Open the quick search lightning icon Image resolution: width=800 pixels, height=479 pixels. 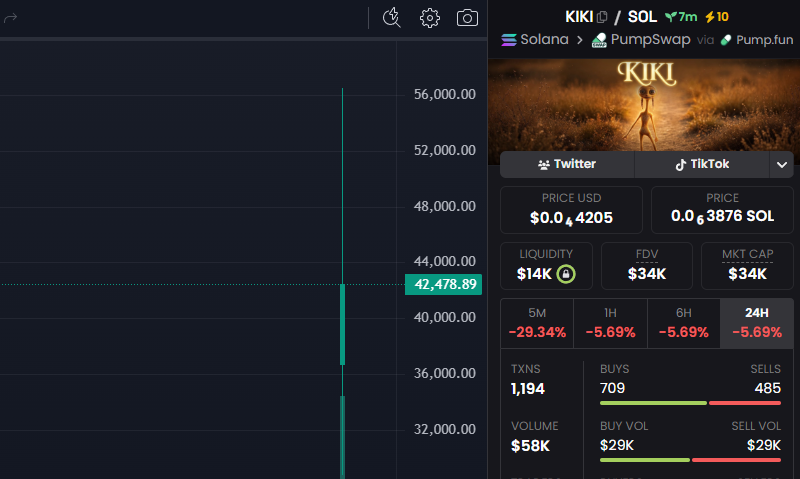391,18
